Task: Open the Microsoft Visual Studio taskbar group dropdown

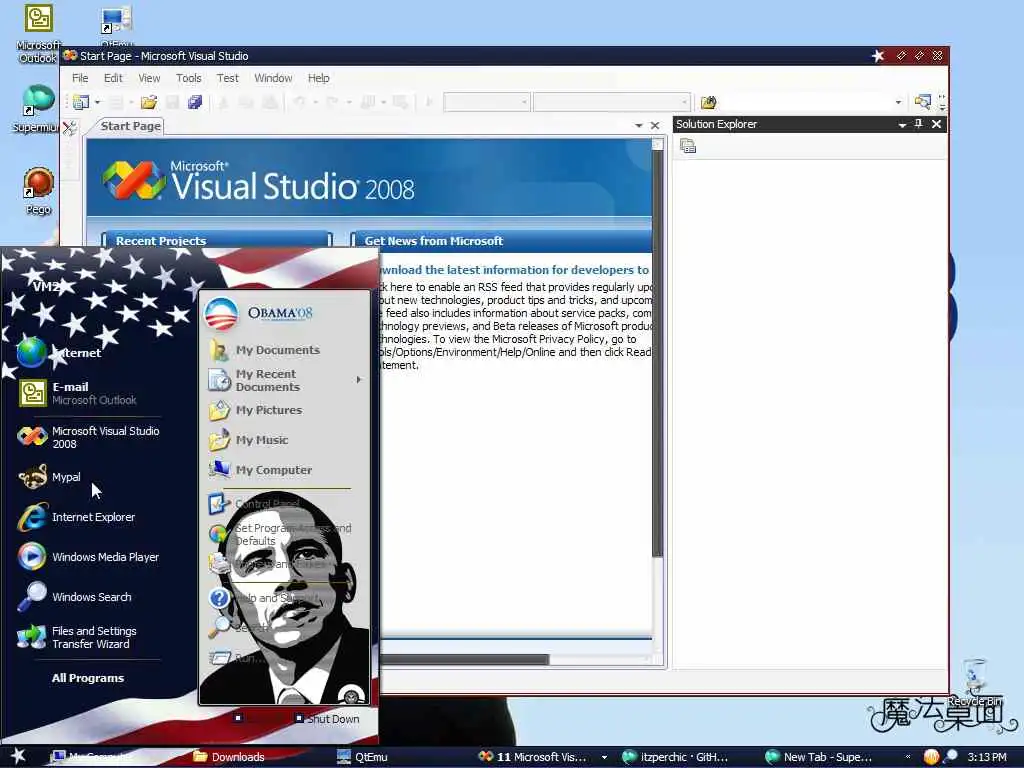Action: coord(604,758)
